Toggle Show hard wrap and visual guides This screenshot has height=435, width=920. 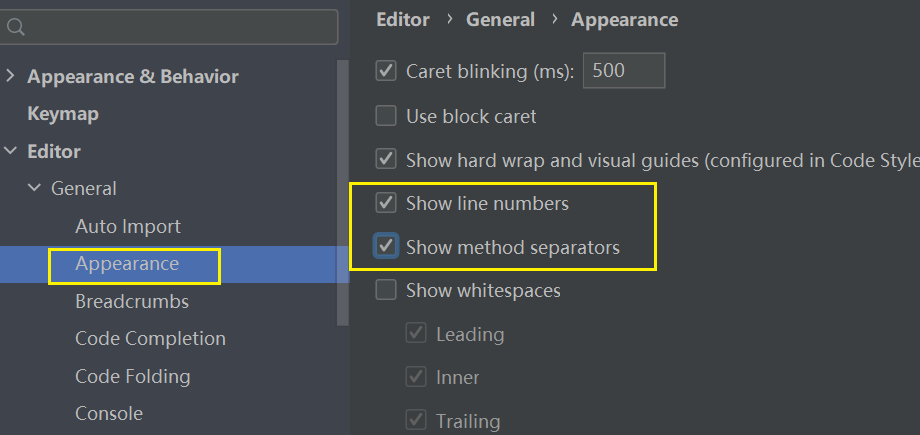coord(386,159)
